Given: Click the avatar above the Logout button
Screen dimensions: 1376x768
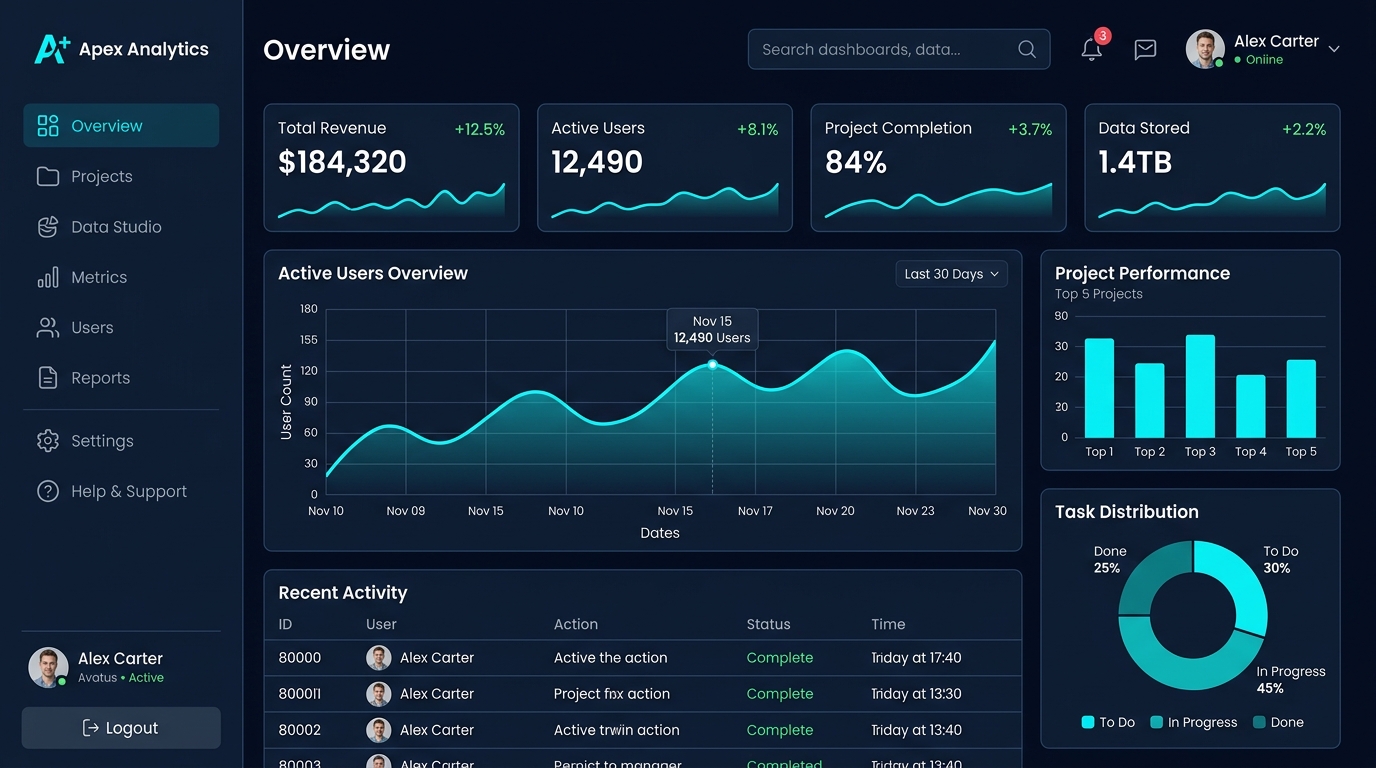Looking at the screenshot, I should [x=48, y=667].
